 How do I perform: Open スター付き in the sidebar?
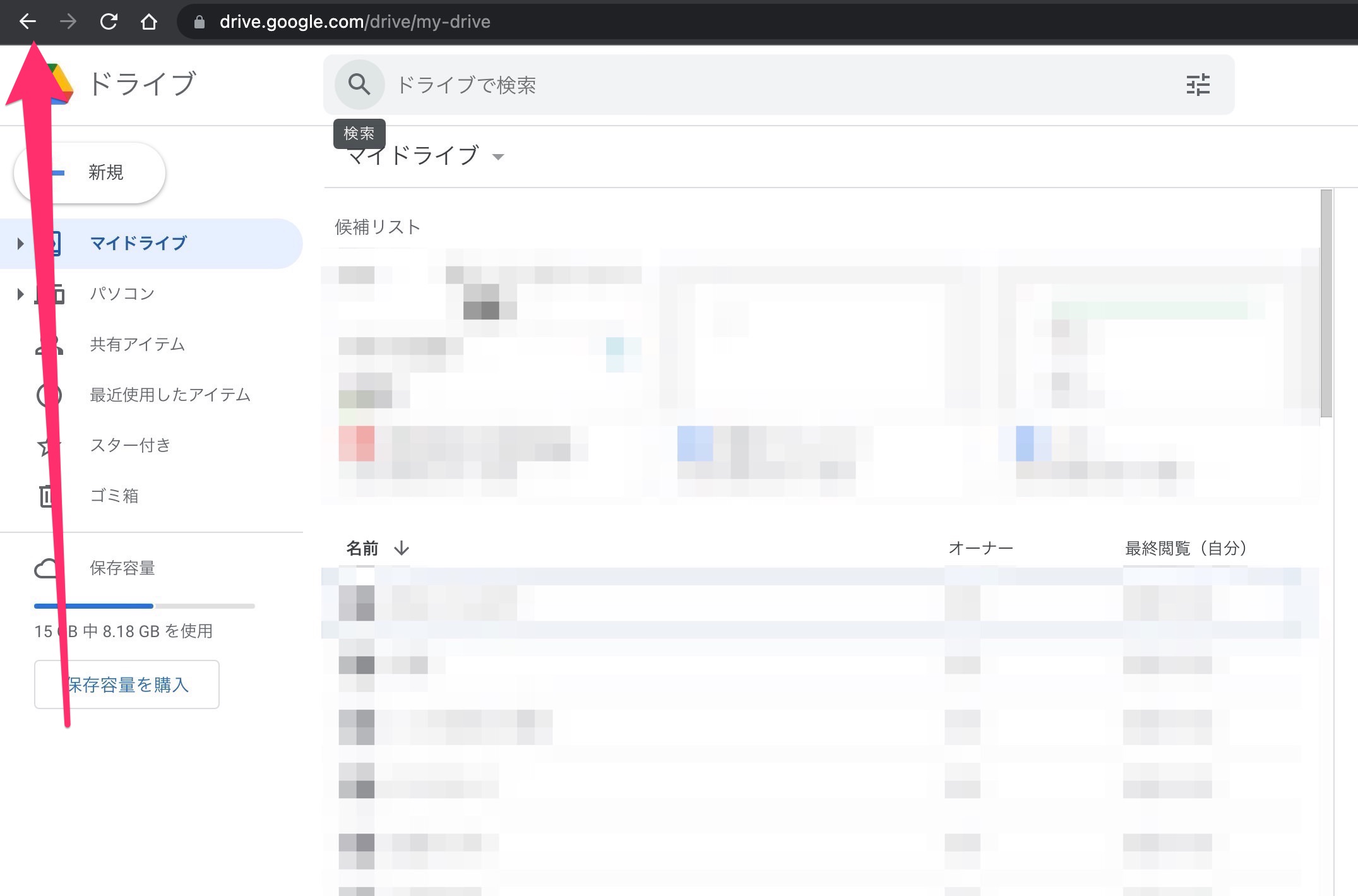pos(130,445)
